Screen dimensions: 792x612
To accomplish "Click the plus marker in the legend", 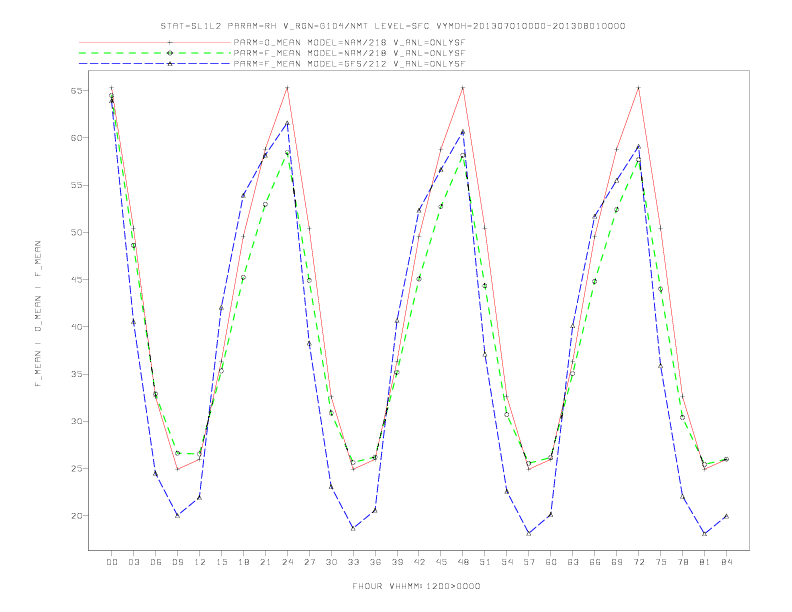I will (170, 43).
